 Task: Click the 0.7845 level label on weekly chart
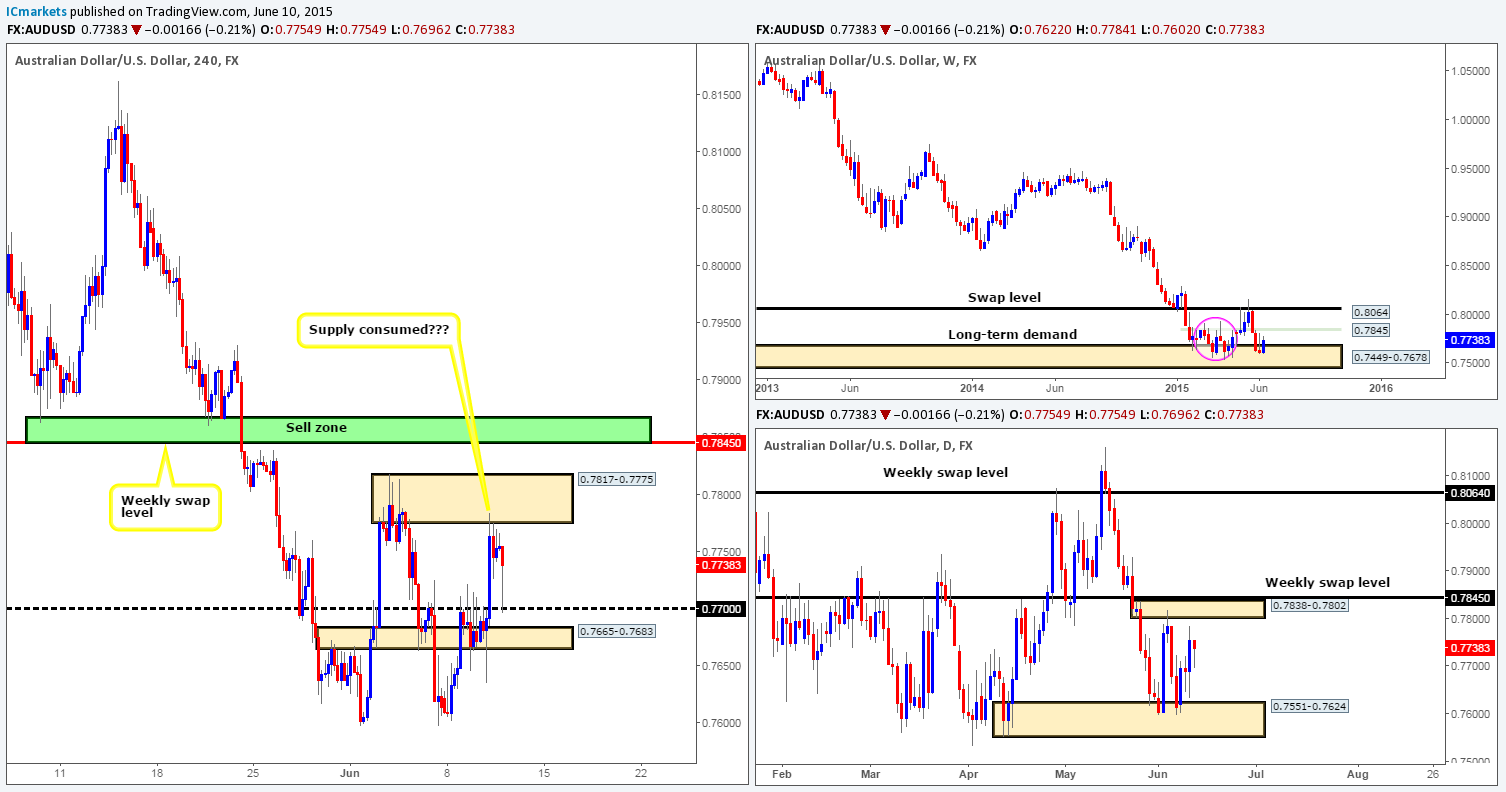click(1370, 330)
